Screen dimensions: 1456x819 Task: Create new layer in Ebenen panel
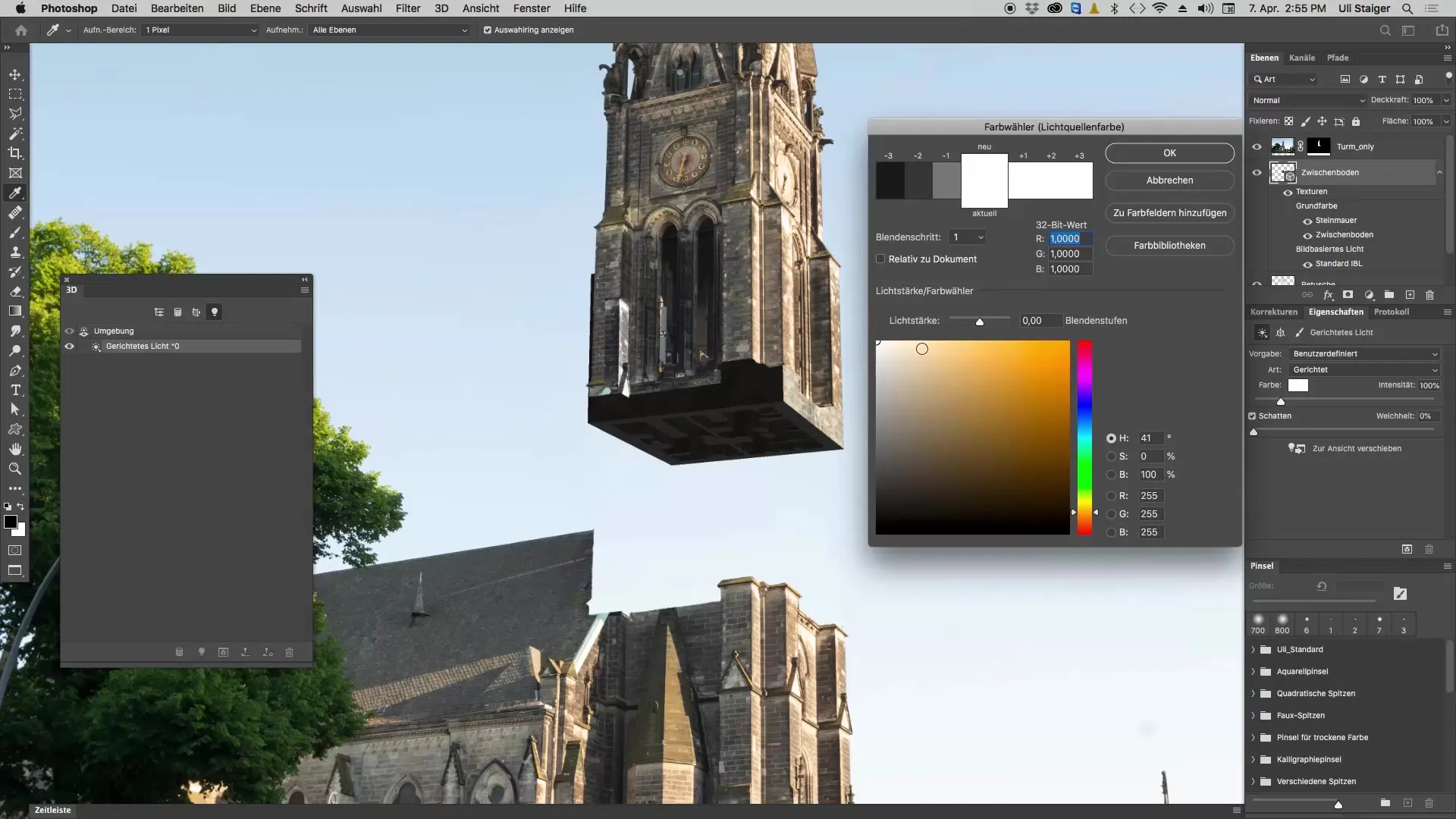(x=1410, y=295)
